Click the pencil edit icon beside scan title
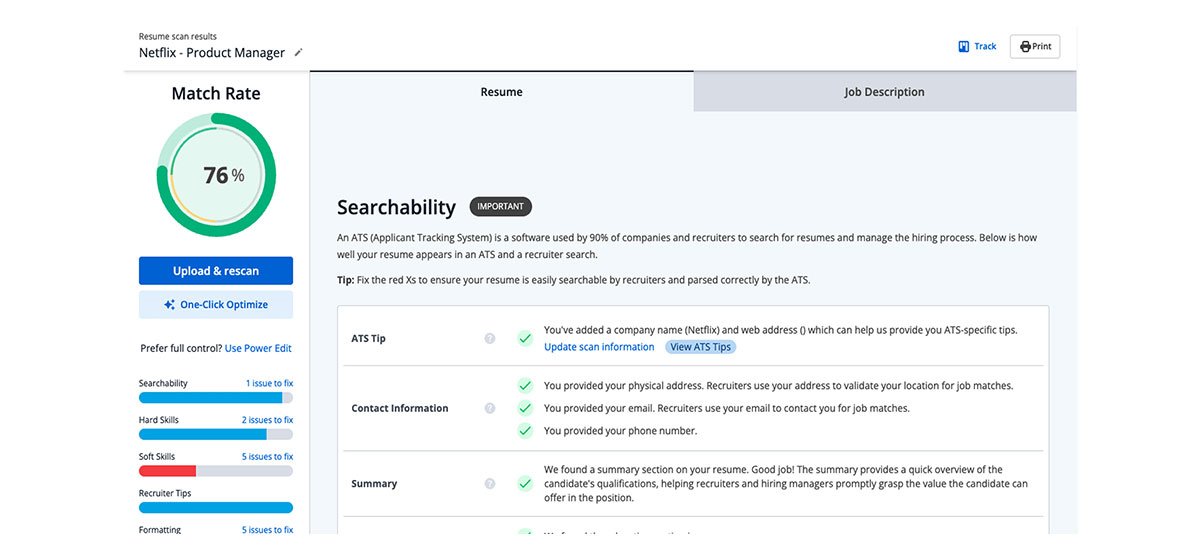The height and width of the screenshot is (560, 1200). [298, 53]
